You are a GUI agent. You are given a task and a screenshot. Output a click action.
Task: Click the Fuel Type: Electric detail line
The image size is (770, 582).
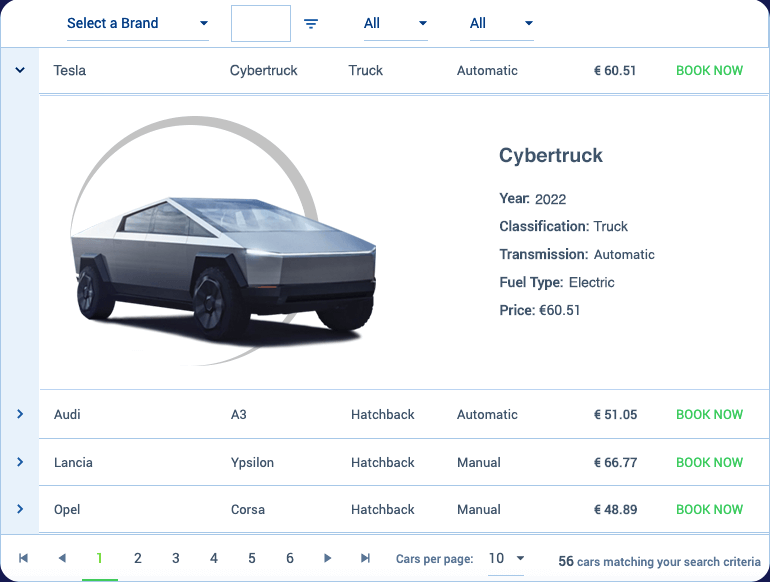tap(557, 282)
